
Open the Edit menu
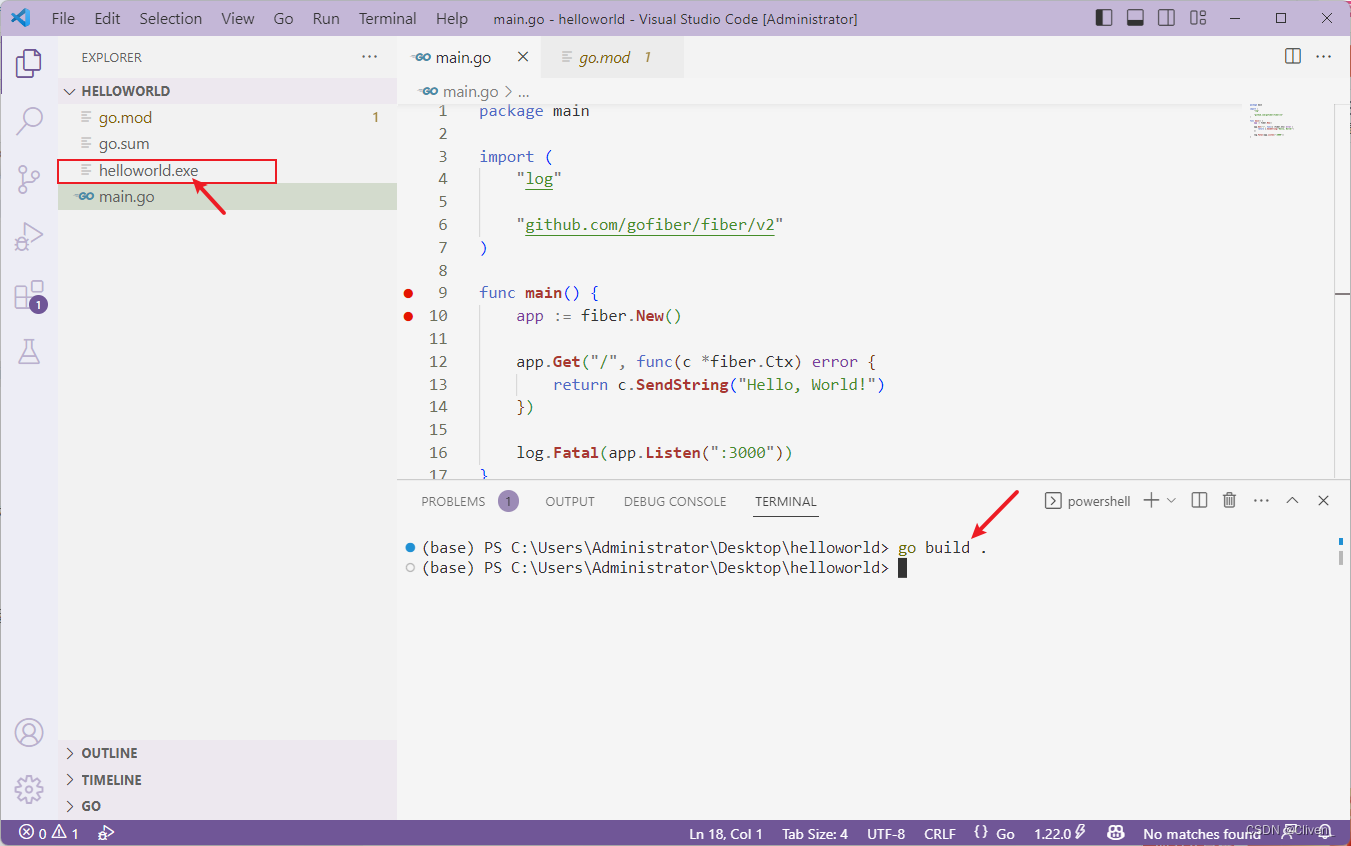[x=107, y=18]
